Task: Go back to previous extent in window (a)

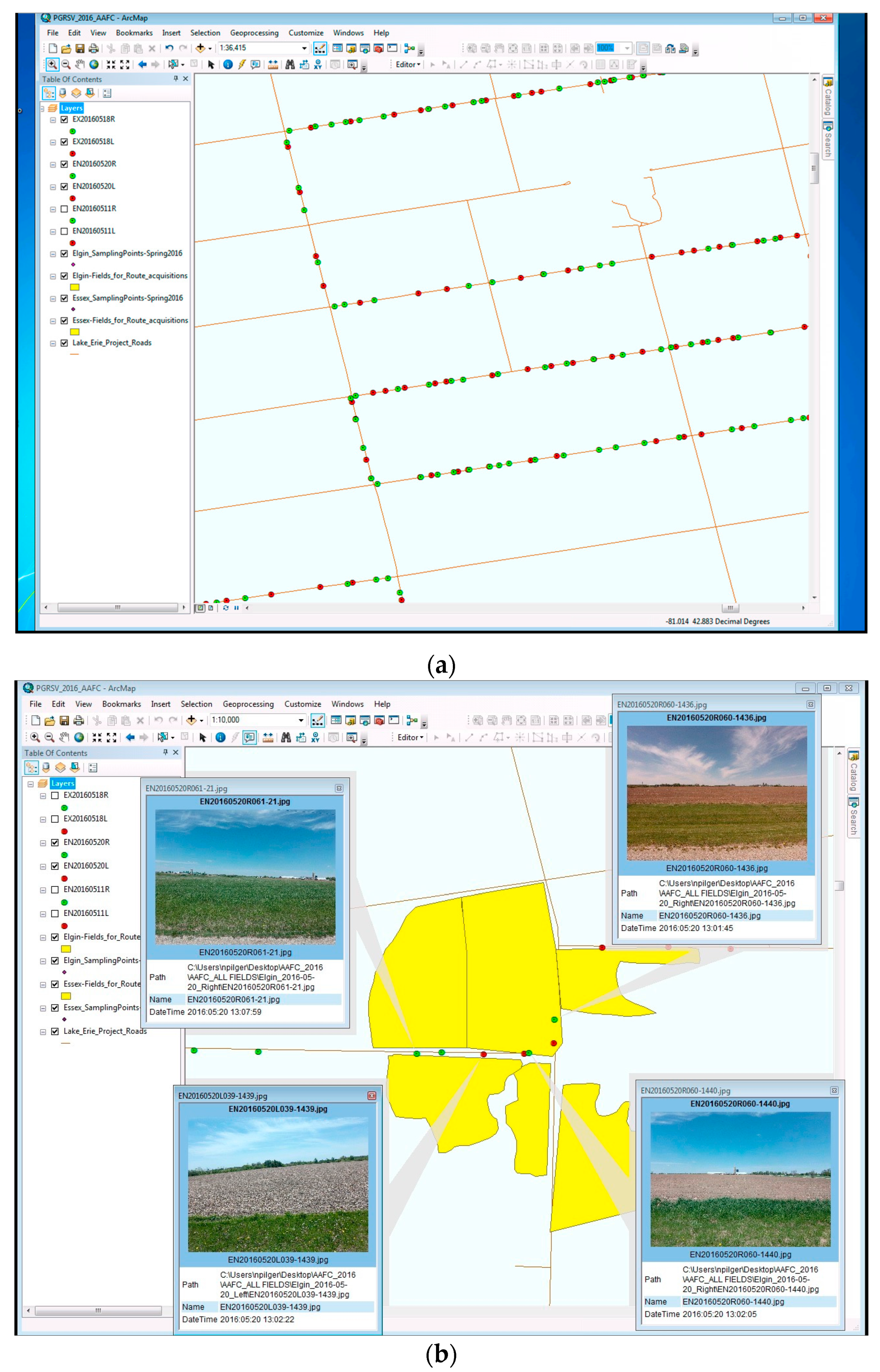Action: (x=142, y=65)
